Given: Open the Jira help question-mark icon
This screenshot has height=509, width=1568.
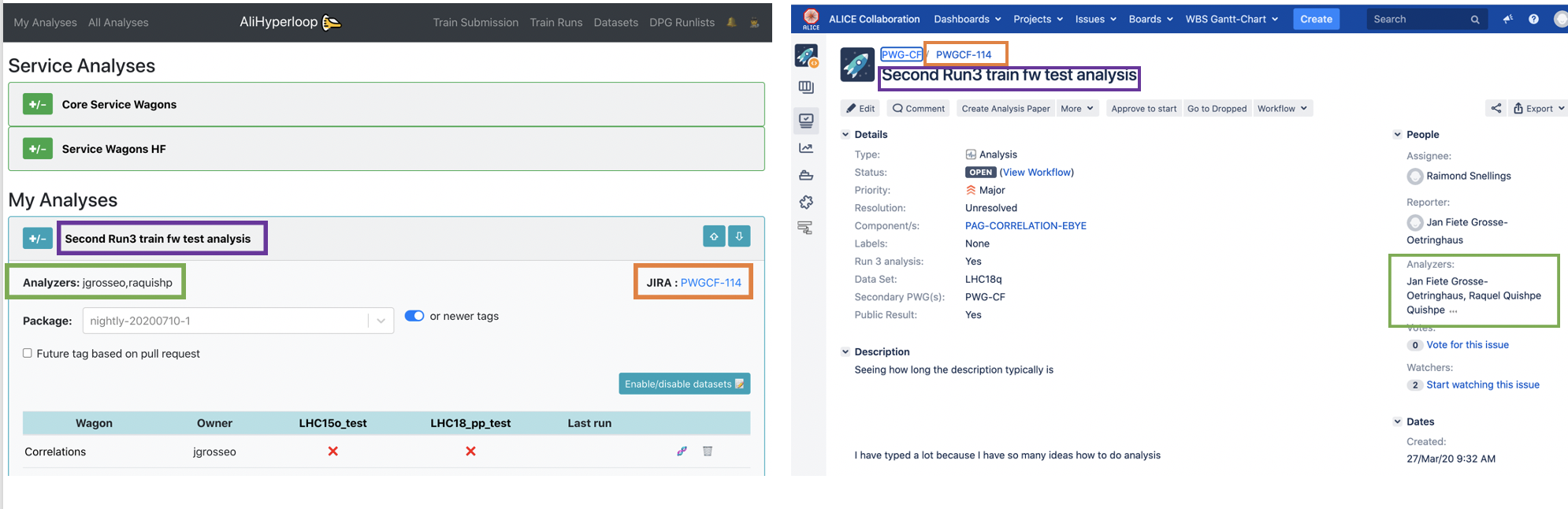Looking at the screenshot, I should [x=1533, y=19].
